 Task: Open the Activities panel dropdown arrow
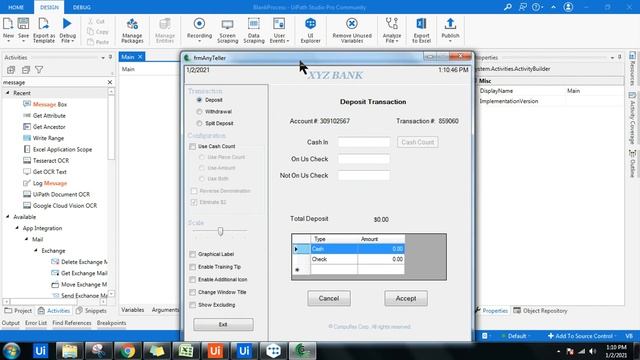[103, 58]
